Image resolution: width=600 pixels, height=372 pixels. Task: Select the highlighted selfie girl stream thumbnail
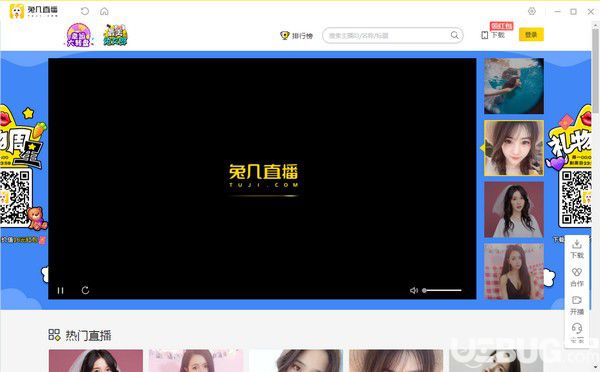[x=514, y=148]
